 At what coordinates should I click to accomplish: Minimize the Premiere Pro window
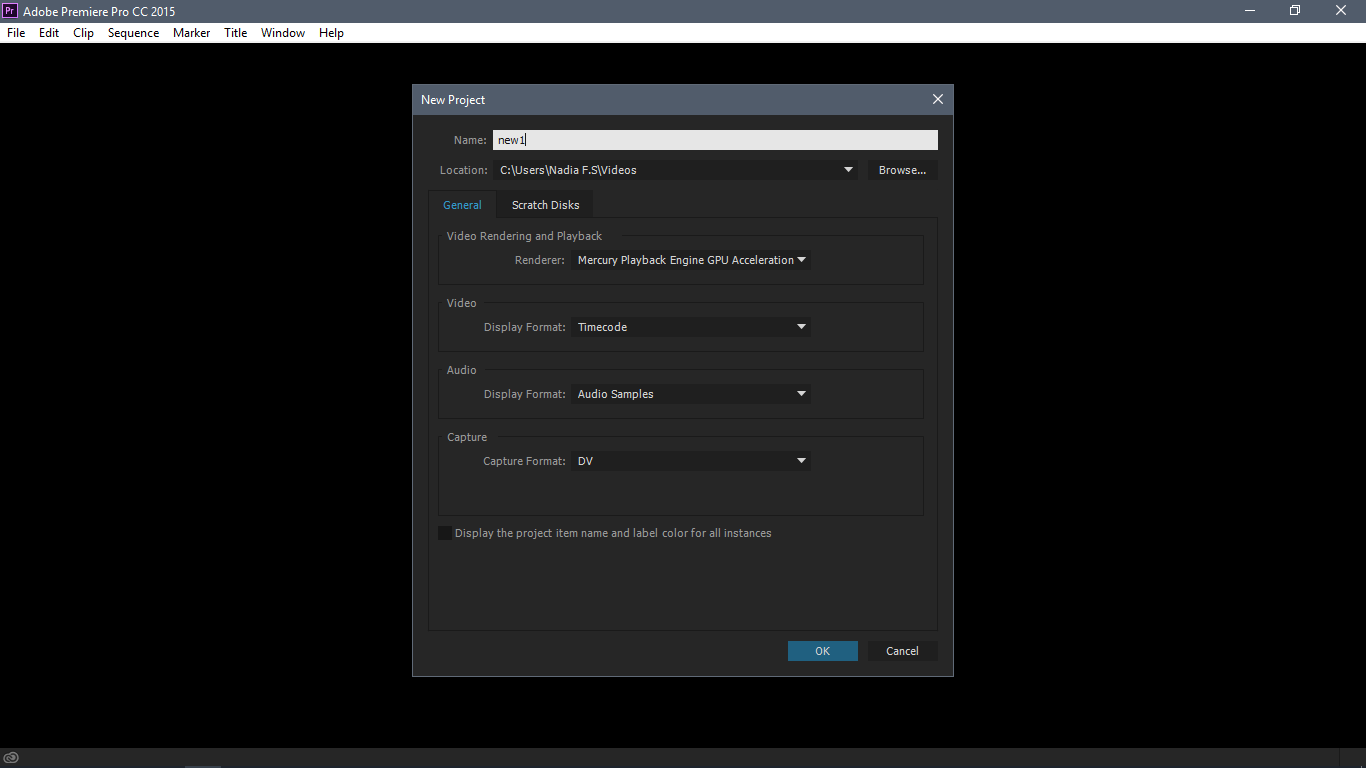click(x=1250, y=11)
